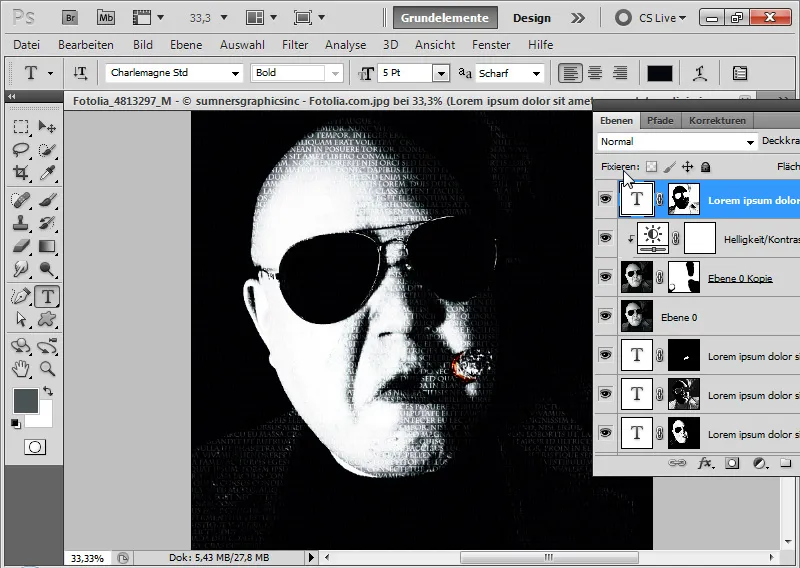Select the Path Selection tool
Image resolution: width=800 pixels, height=568 pixels.
(x=20, y=319)
